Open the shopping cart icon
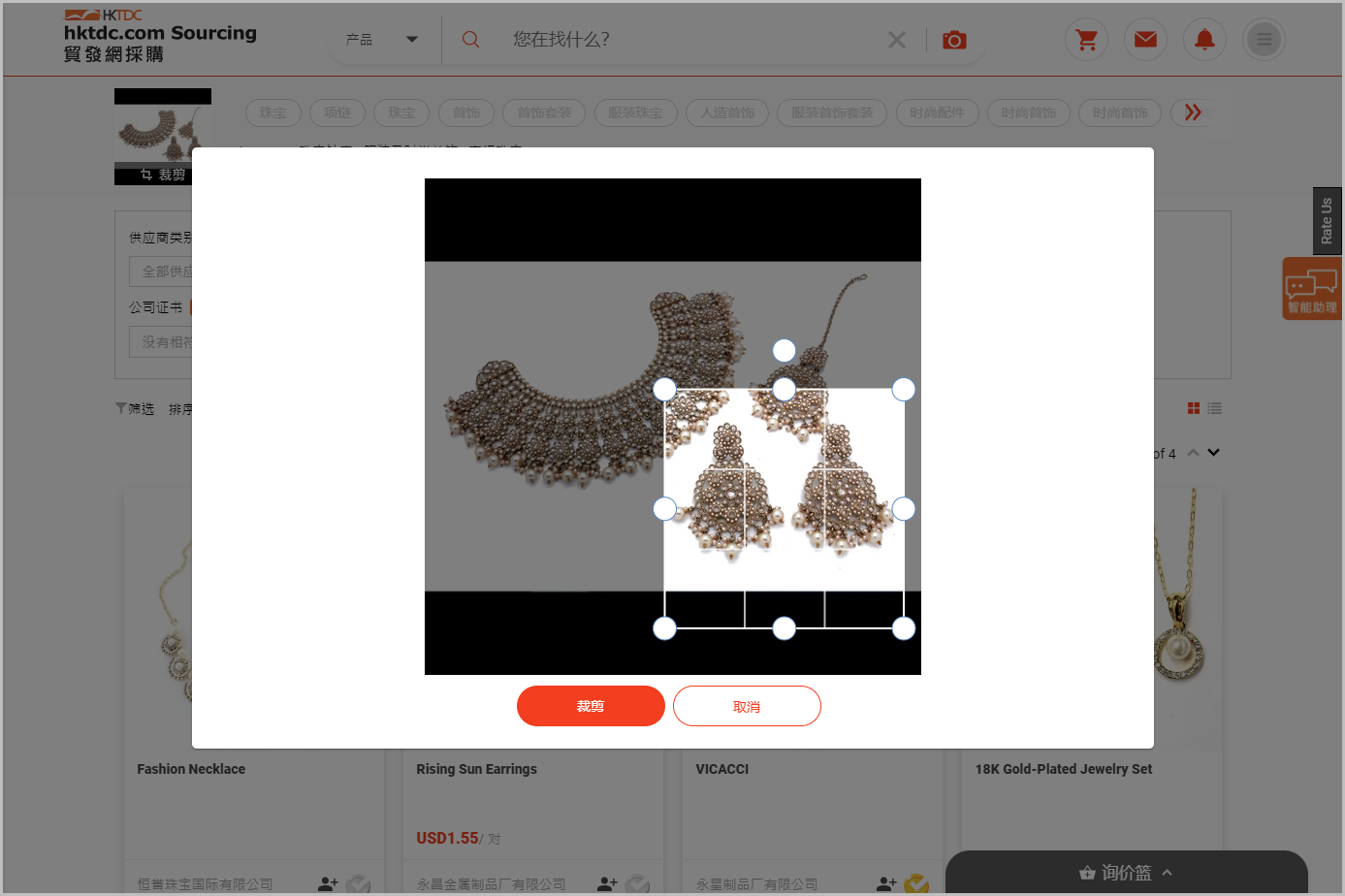The height and width of the screenshot is (896, 1345). (1087, 40)
